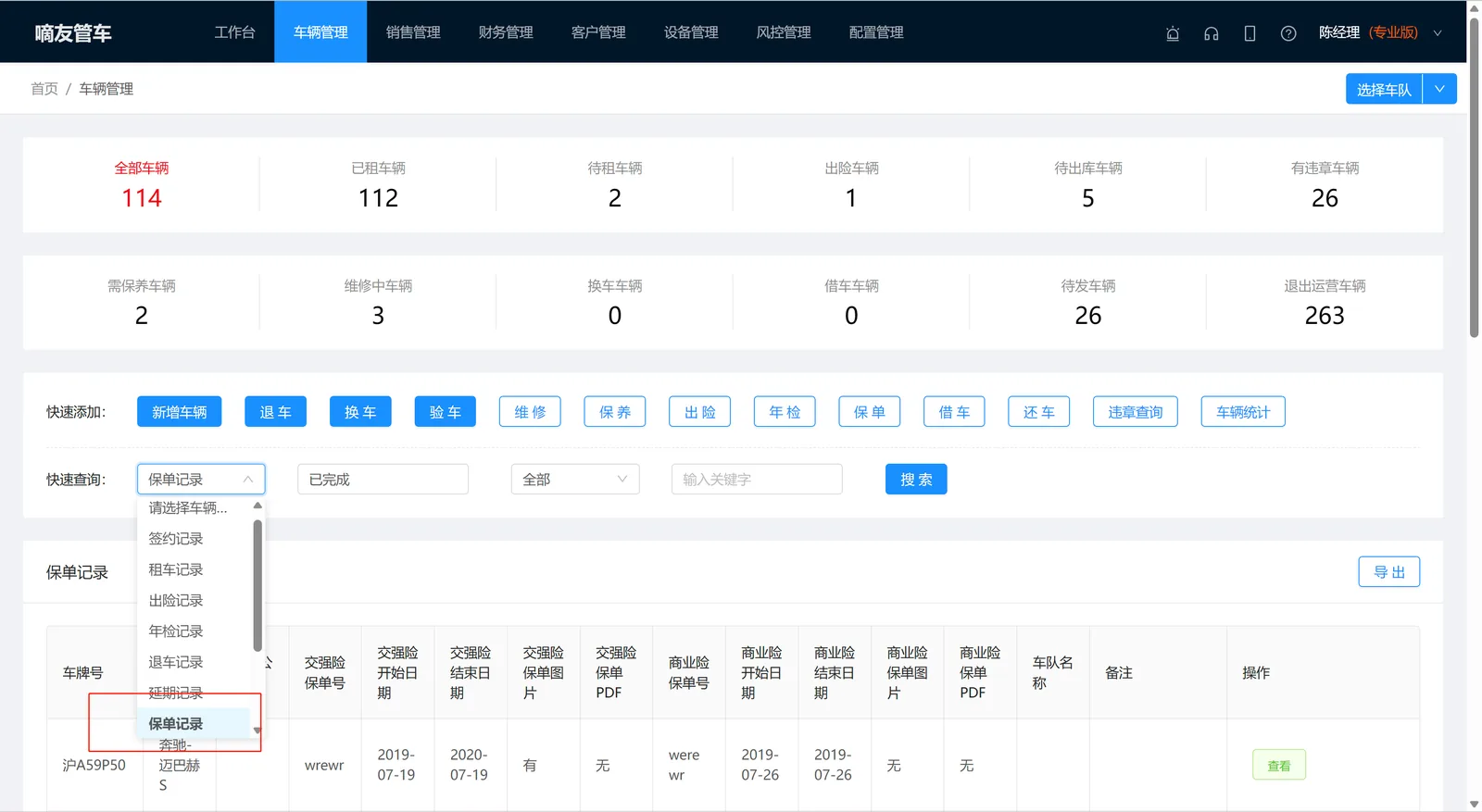
Task: Choose 保单记录 highlighted option
Action: pyautogui.click(x=195, y=723)
